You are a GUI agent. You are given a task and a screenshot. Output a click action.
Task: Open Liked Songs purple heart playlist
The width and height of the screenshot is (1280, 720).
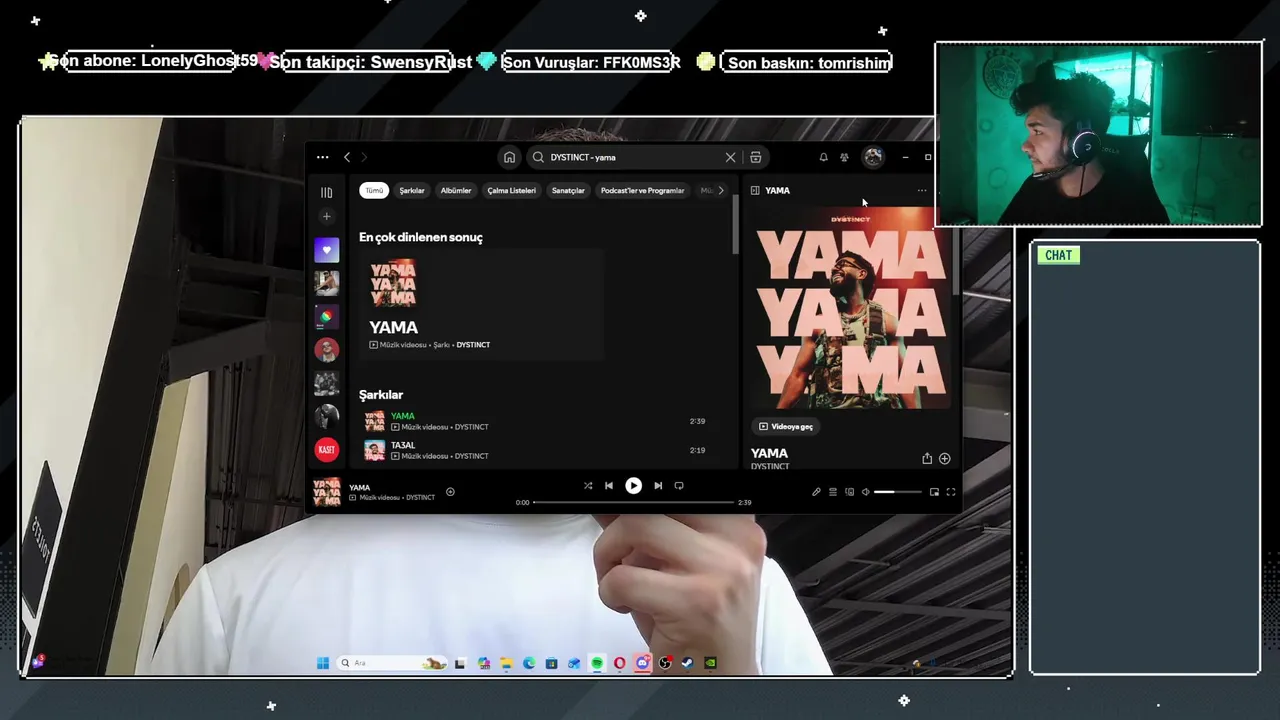tap(326, 250)
